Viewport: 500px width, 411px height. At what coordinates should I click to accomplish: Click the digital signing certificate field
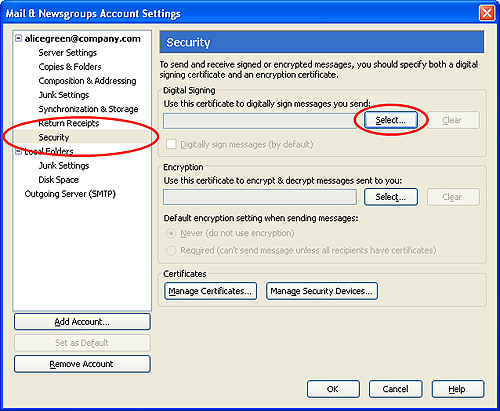click(x=260, y=121)
